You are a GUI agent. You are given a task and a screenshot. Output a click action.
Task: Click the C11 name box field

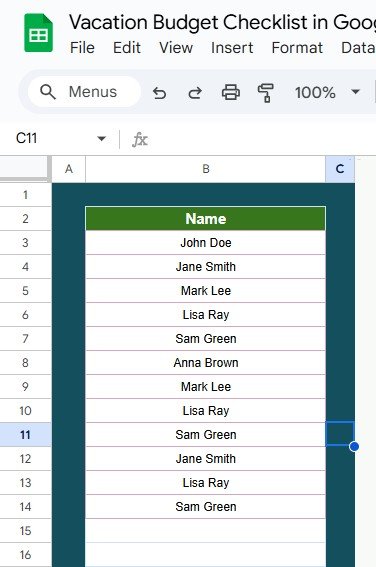[54, 138]
